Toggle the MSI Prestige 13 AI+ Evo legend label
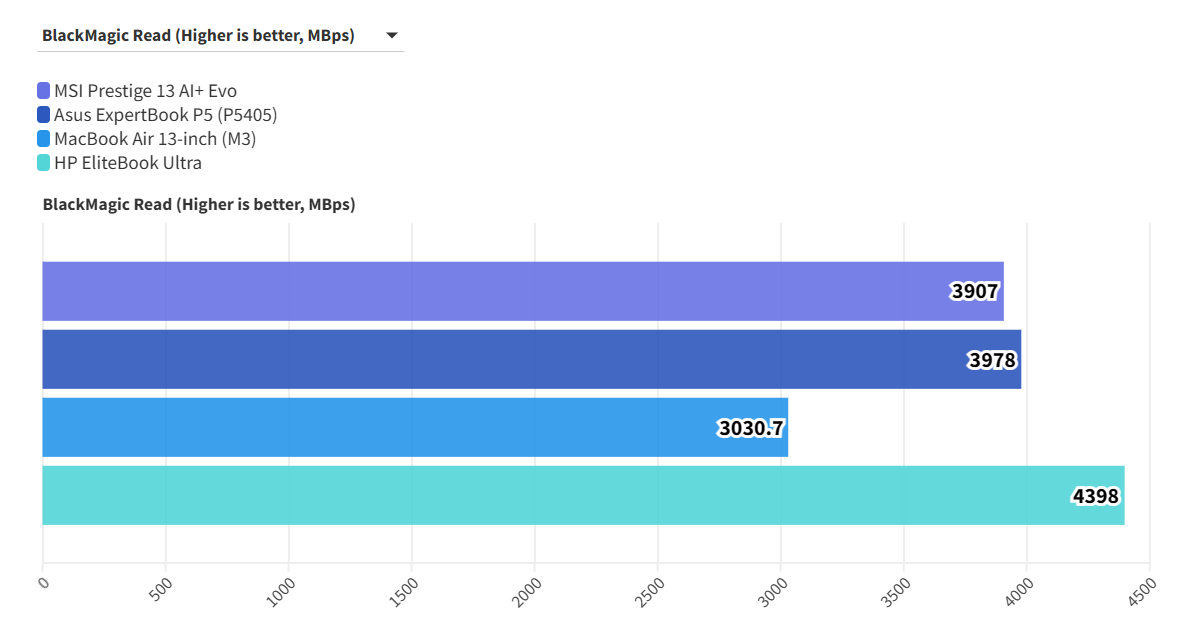This screenshot has width=1193, height=623. 145,91
